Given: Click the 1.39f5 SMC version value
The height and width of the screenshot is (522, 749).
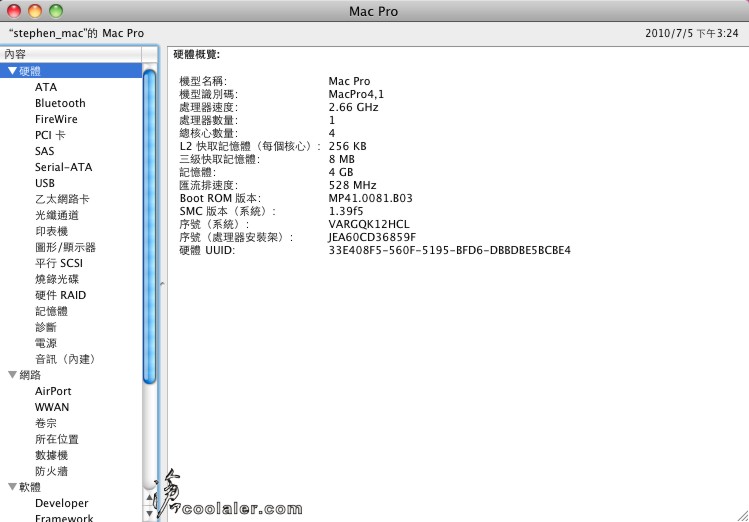Looking at the screenshot, I should click(x=346, y=211).
